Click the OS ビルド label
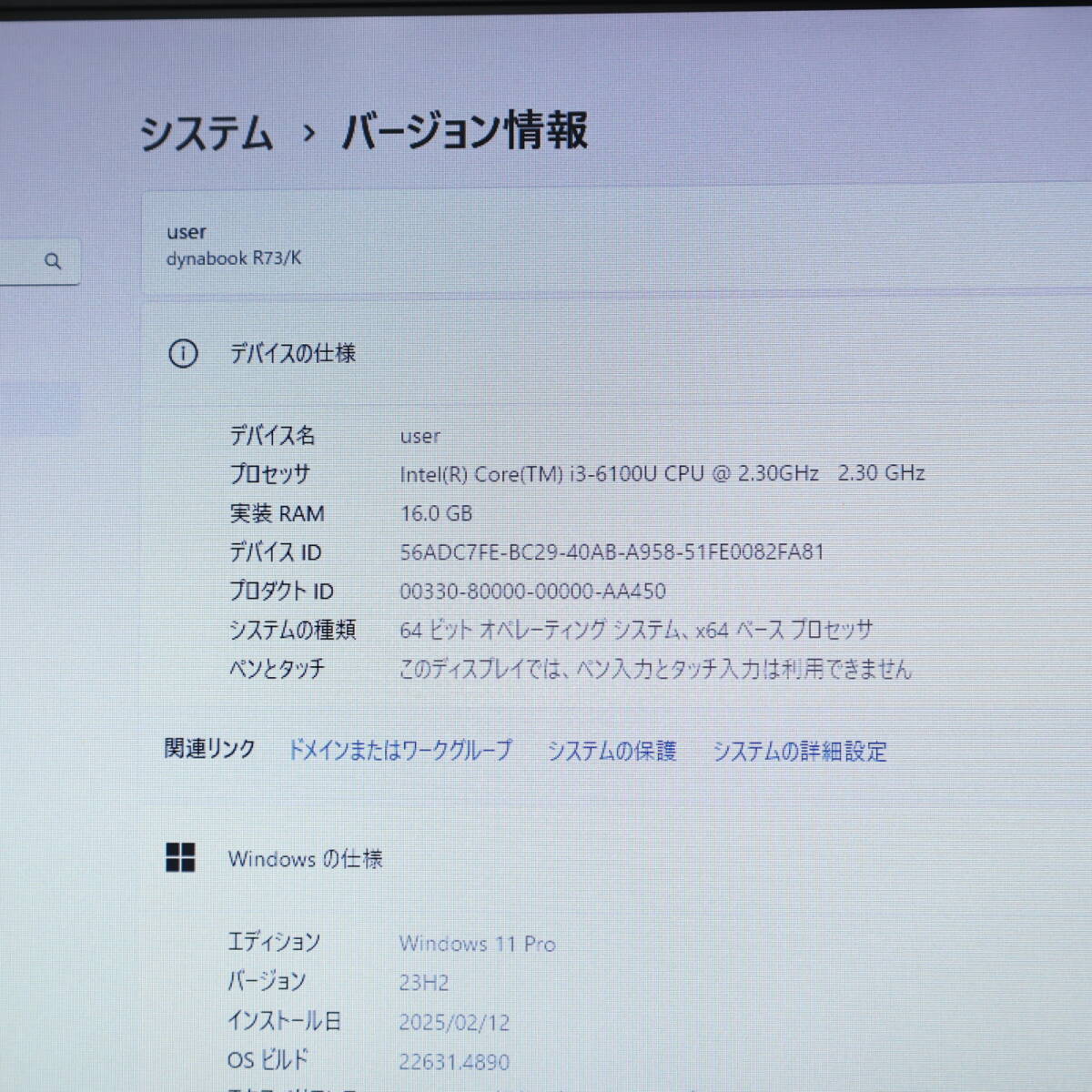 pyautogui.click(x=268, y=1059)
